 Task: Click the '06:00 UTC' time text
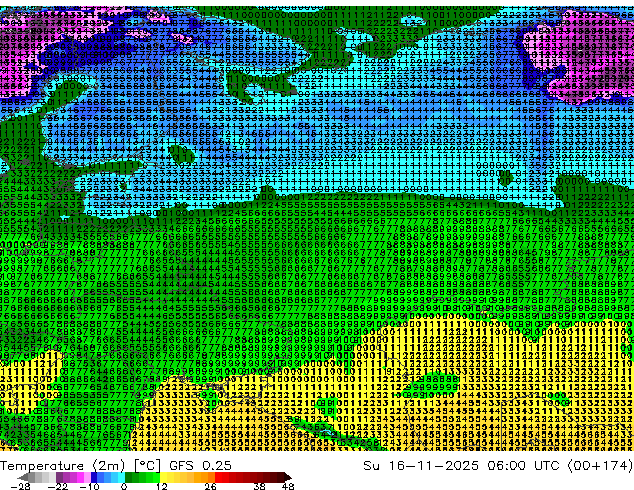point(523,466)
